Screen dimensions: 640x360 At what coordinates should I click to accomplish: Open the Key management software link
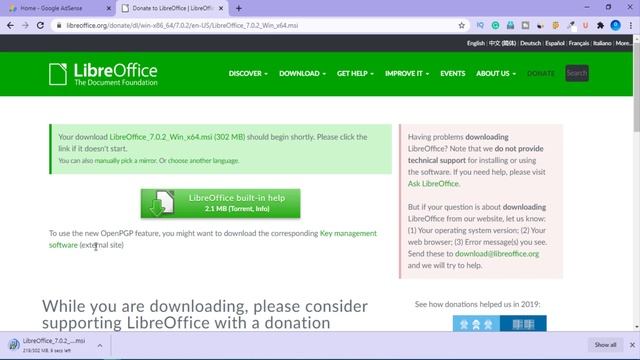click(x=213, y=239)
